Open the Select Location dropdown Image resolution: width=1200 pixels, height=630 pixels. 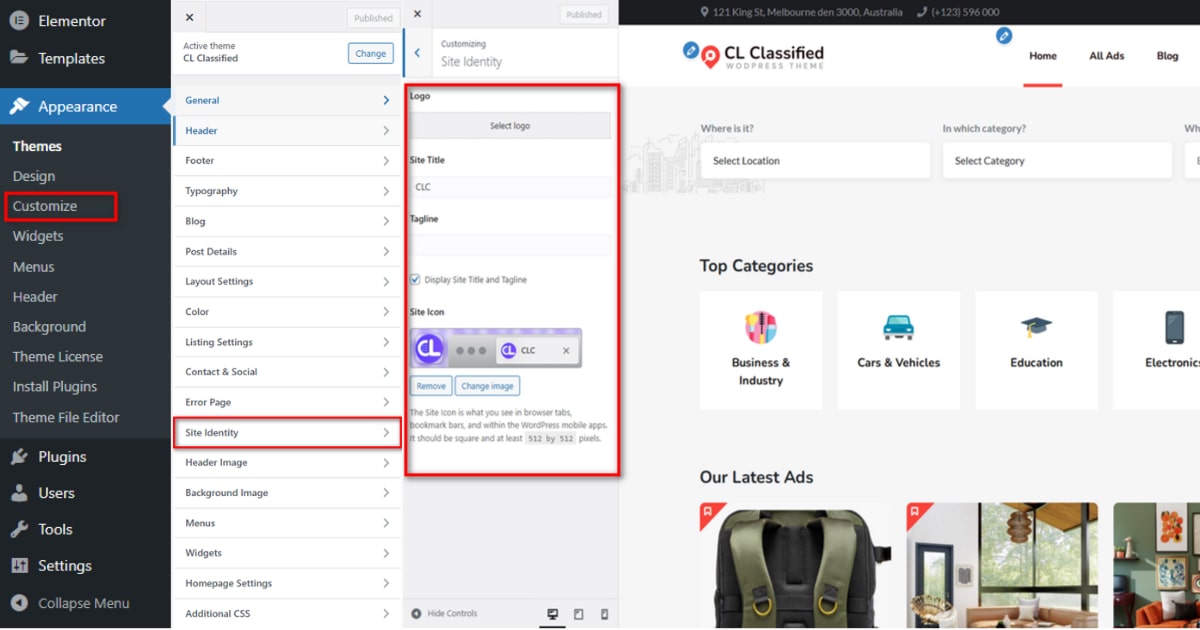815,160
